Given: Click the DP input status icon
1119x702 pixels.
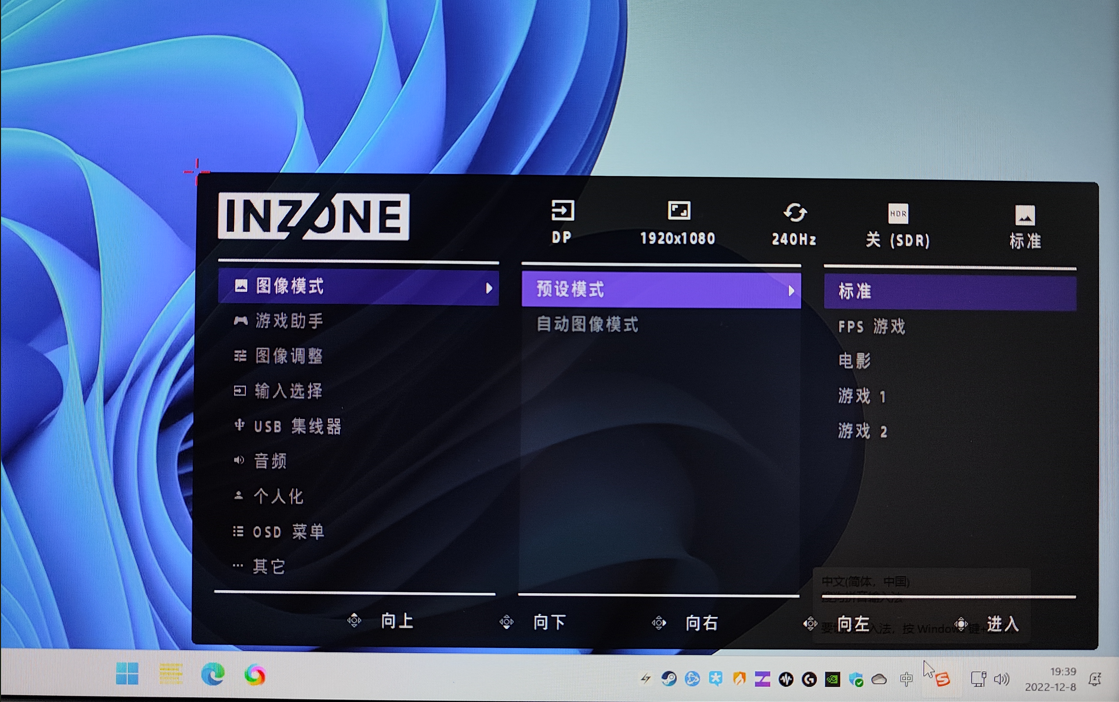Looking at the screenshot, I should [562, 210].
